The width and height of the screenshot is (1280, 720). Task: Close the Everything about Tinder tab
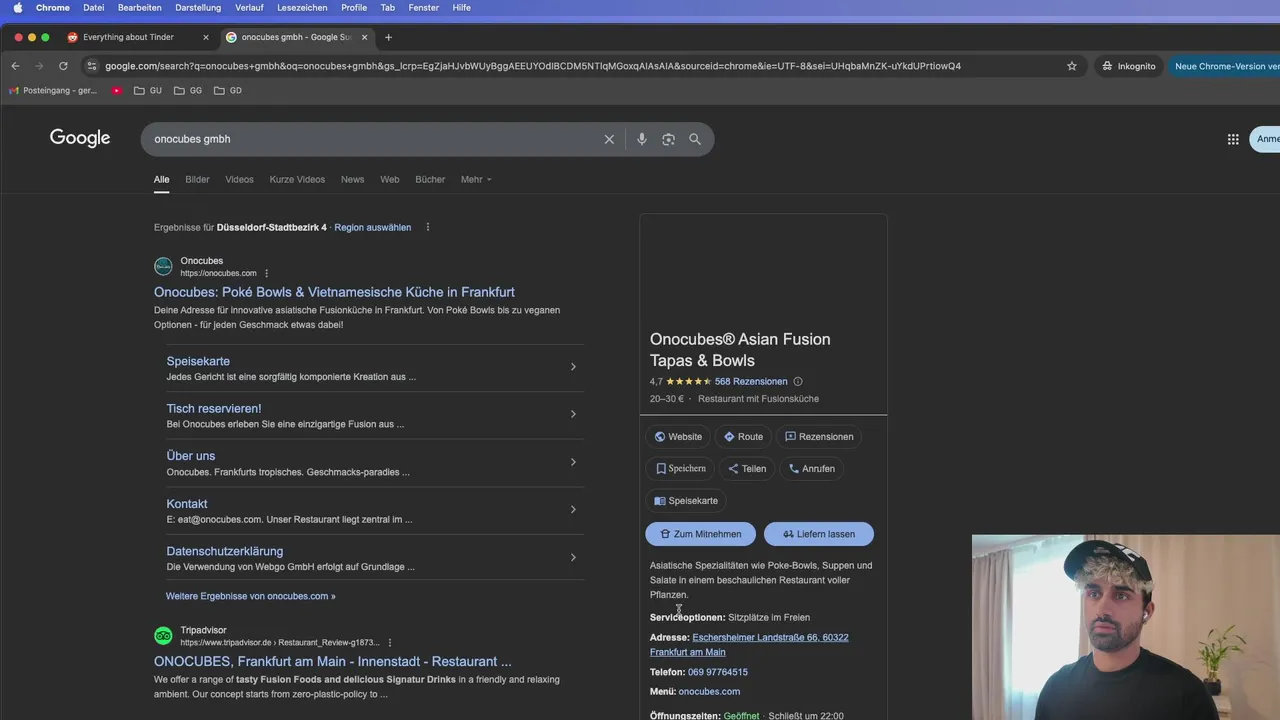click(x=206, y=38)
